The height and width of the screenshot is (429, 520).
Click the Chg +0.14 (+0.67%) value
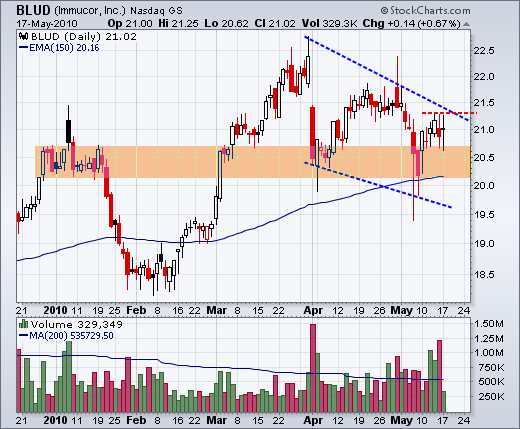tap(411, 24)
